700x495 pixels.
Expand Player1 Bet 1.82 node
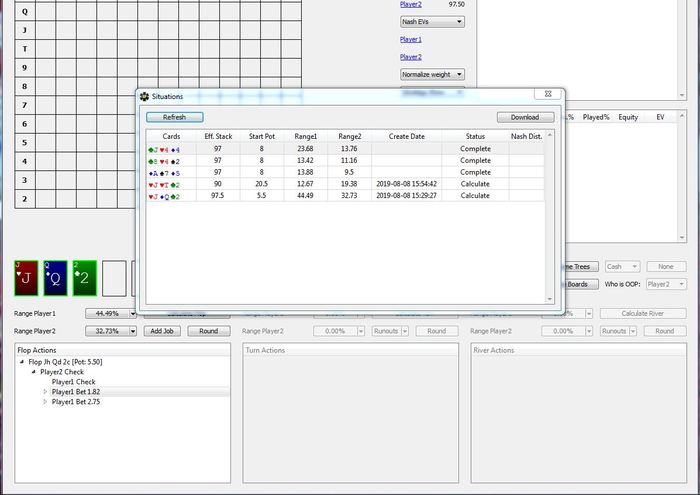click(x=45, y=391)
